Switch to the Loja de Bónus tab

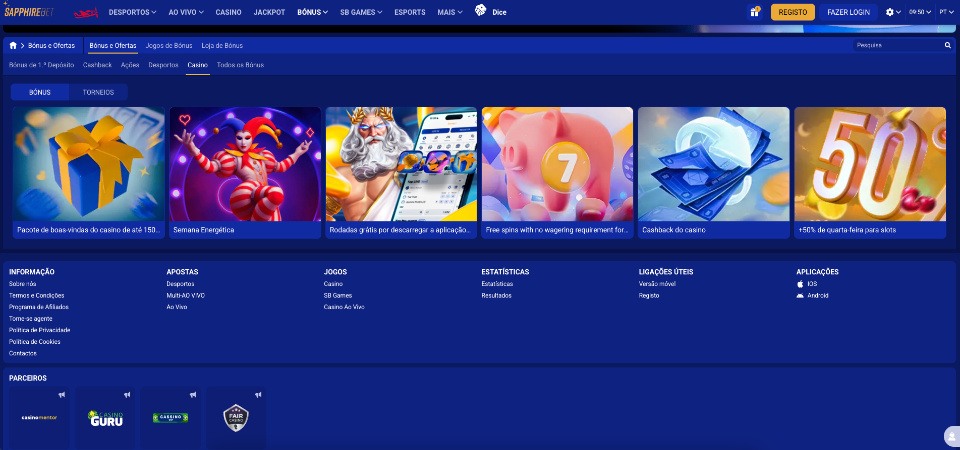pos(222,46)
